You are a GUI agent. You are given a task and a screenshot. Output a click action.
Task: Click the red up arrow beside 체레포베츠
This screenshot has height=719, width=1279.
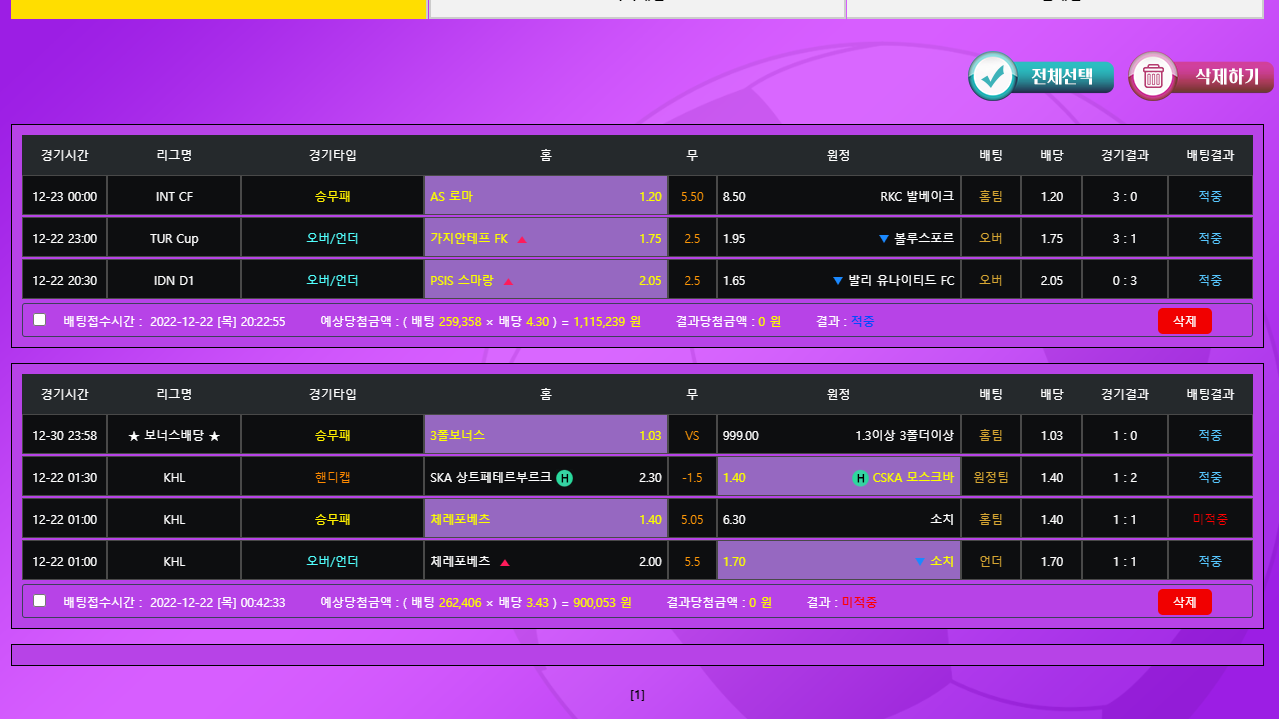(x=504, y=562)
